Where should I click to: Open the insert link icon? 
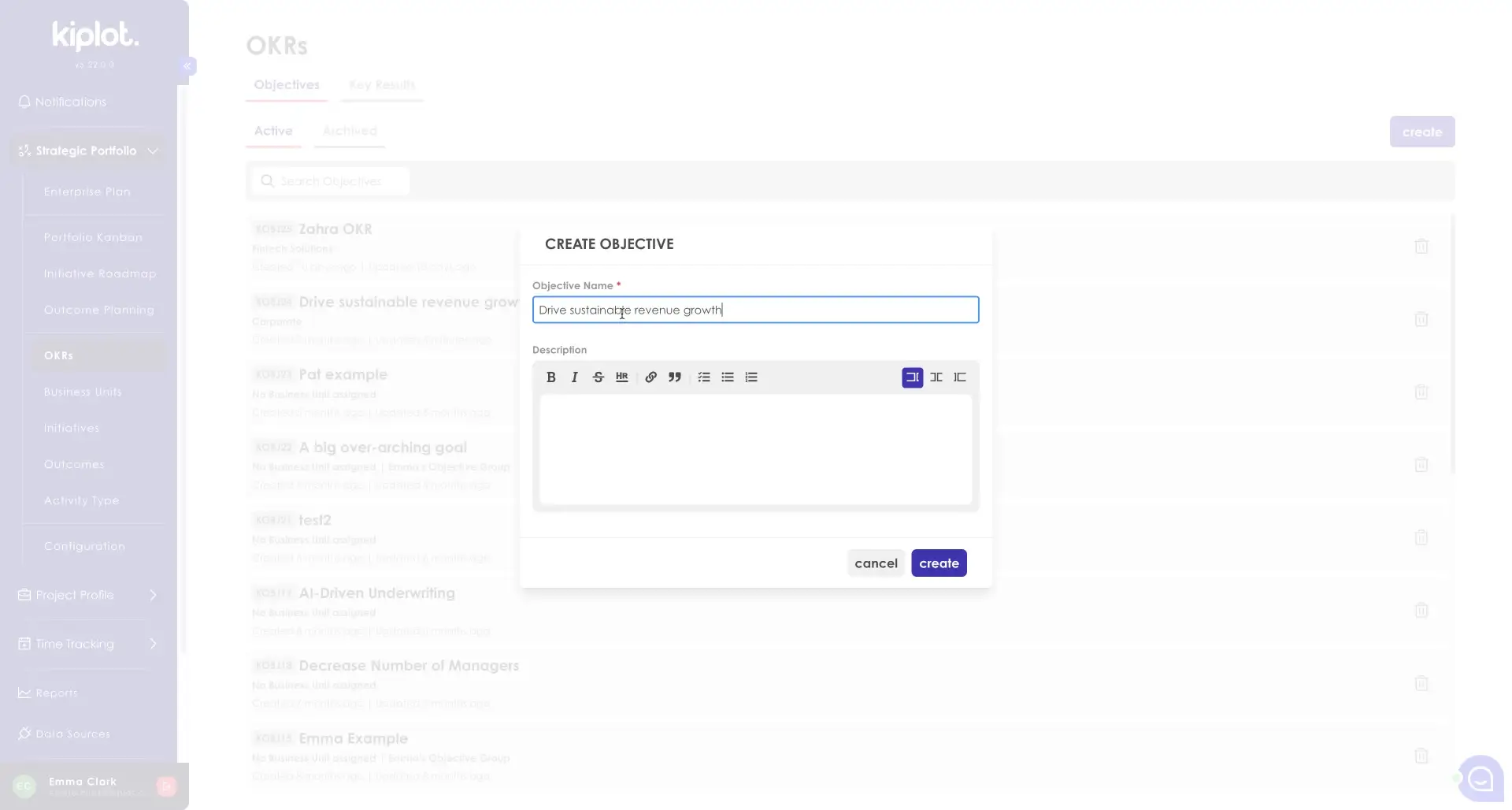click(650, 377)
